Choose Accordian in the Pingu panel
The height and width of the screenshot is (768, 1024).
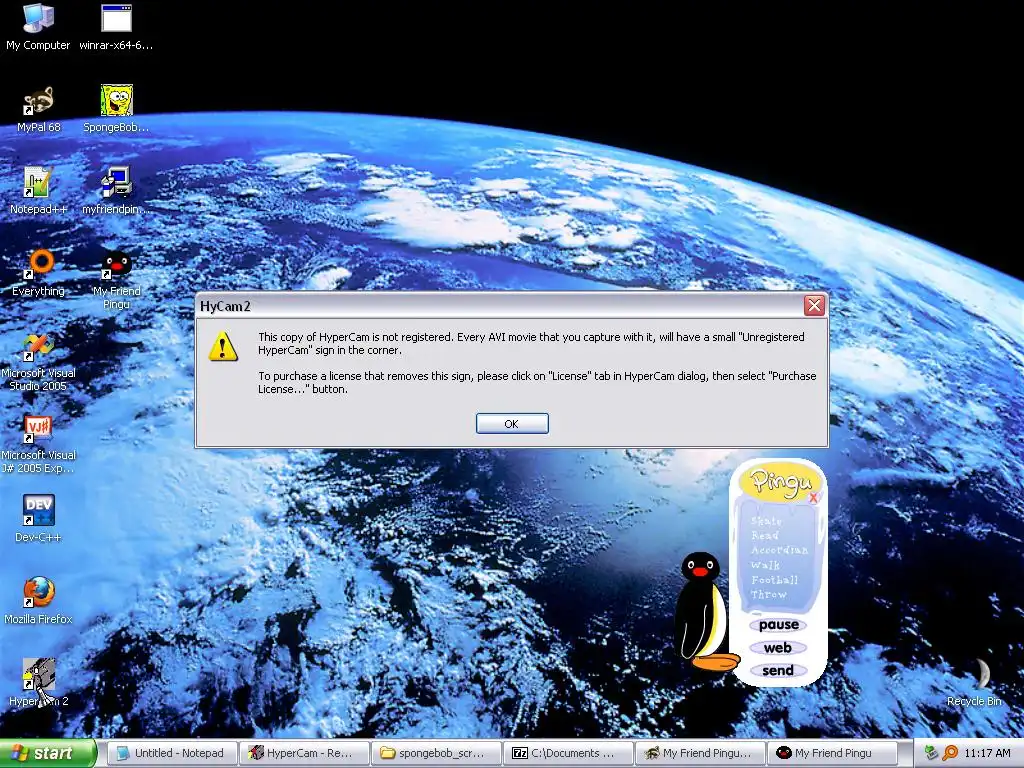tap(779, 550)
